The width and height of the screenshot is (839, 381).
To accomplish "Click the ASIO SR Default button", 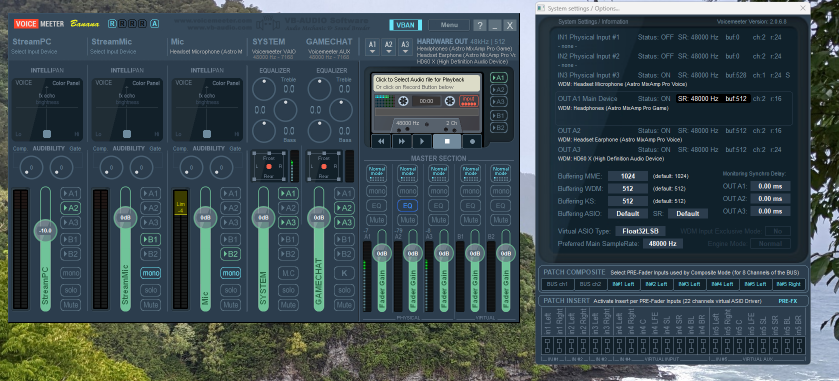I will 688,214.
